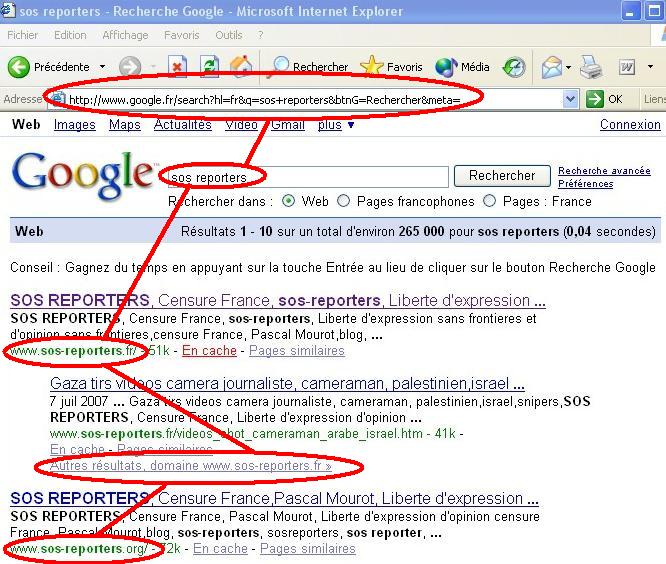Click the Rechercher search button
Screen dimensions: 666x564
(502, 175)
